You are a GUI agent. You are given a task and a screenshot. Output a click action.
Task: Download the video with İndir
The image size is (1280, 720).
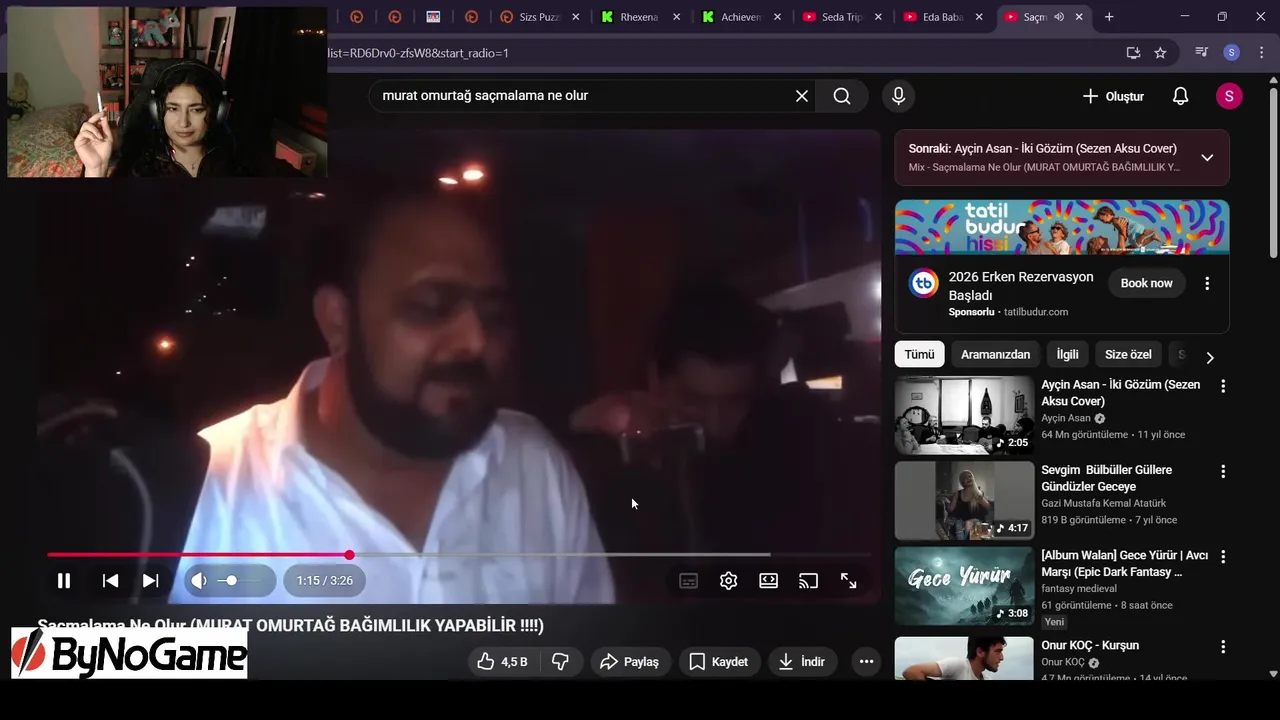(x=801, y=662)
